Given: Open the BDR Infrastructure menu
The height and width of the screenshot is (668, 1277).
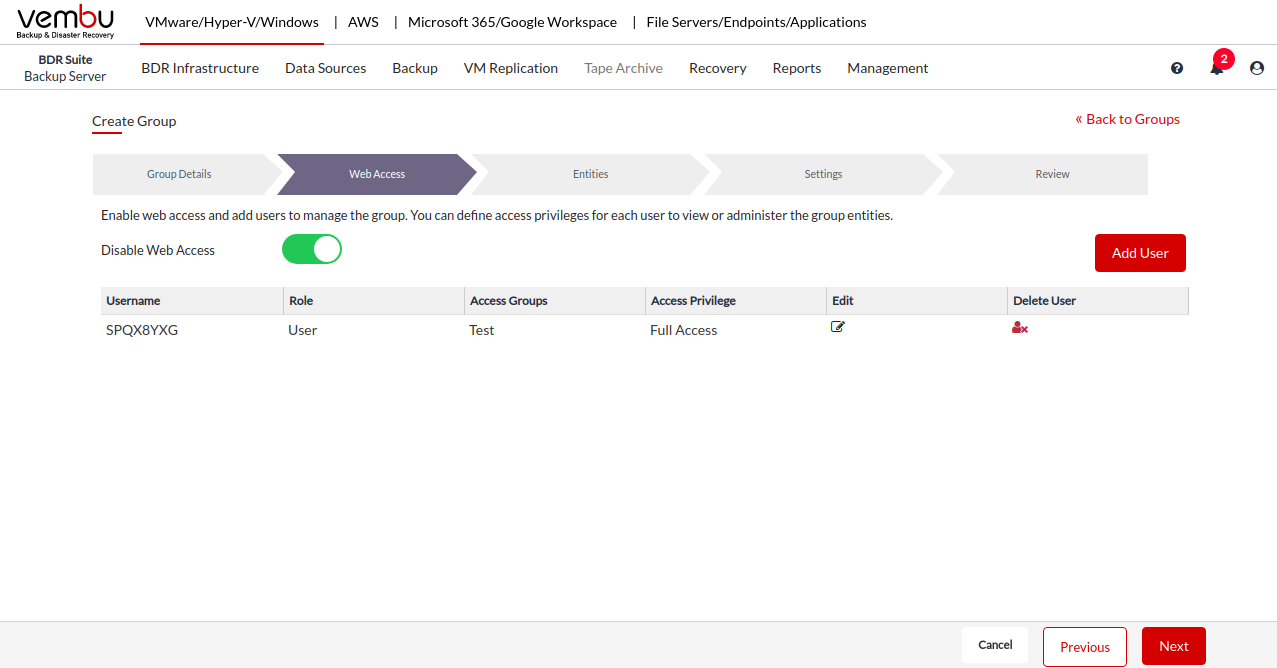Looking at the screenshot, I should tap(200, 68).
